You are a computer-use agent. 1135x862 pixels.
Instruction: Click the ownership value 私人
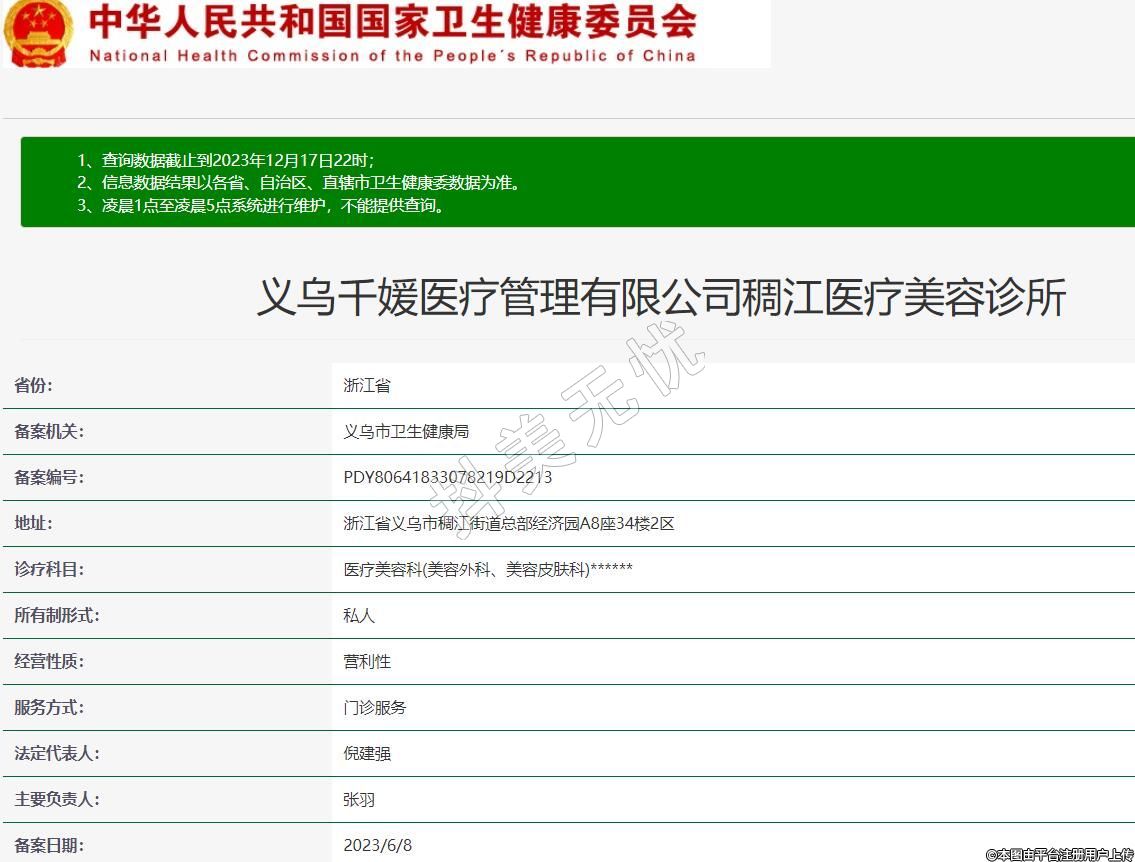tap(359, 616)
